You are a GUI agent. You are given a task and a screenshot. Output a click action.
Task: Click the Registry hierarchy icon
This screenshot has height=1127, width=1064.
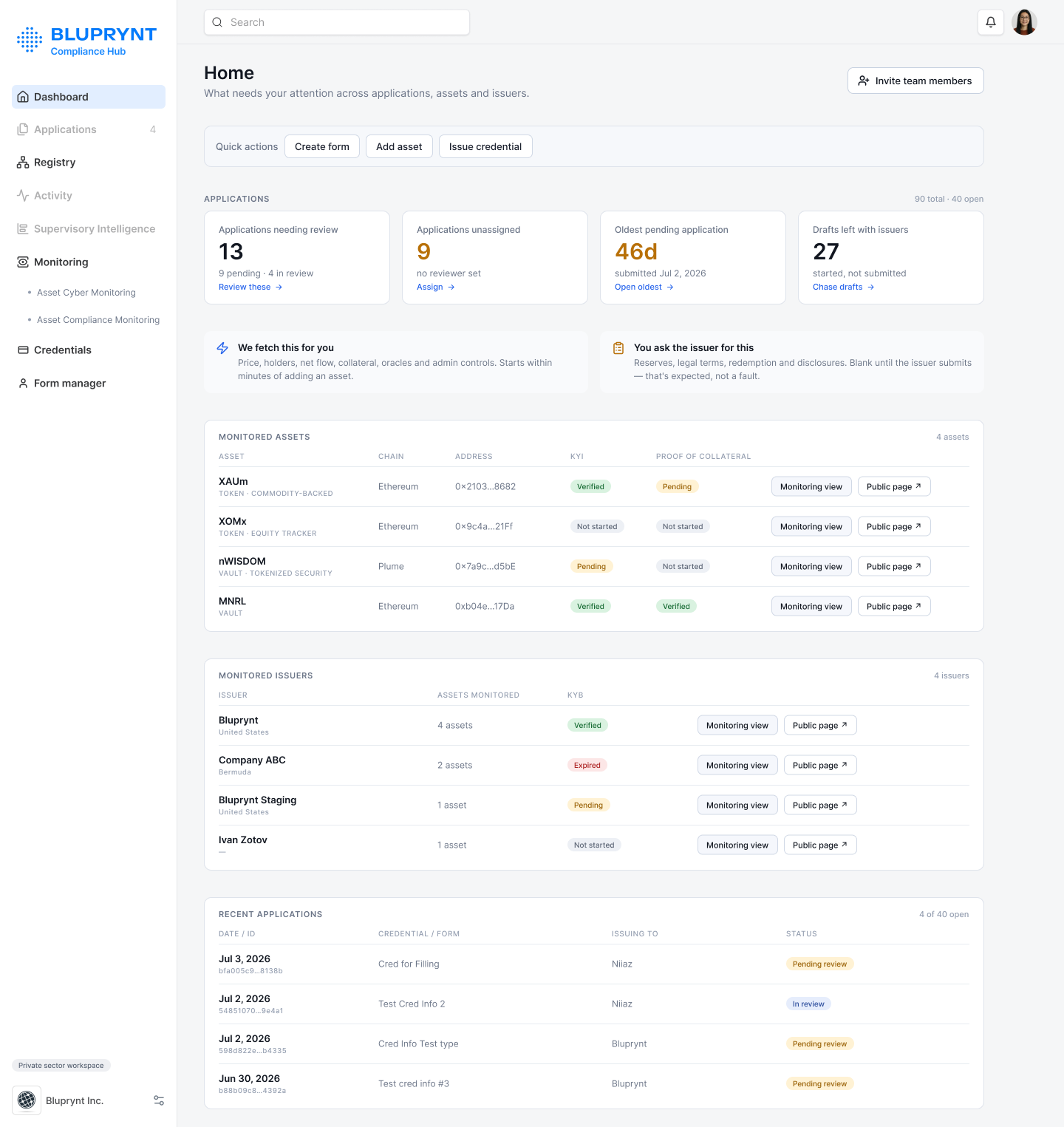click(x=23, y=163)
